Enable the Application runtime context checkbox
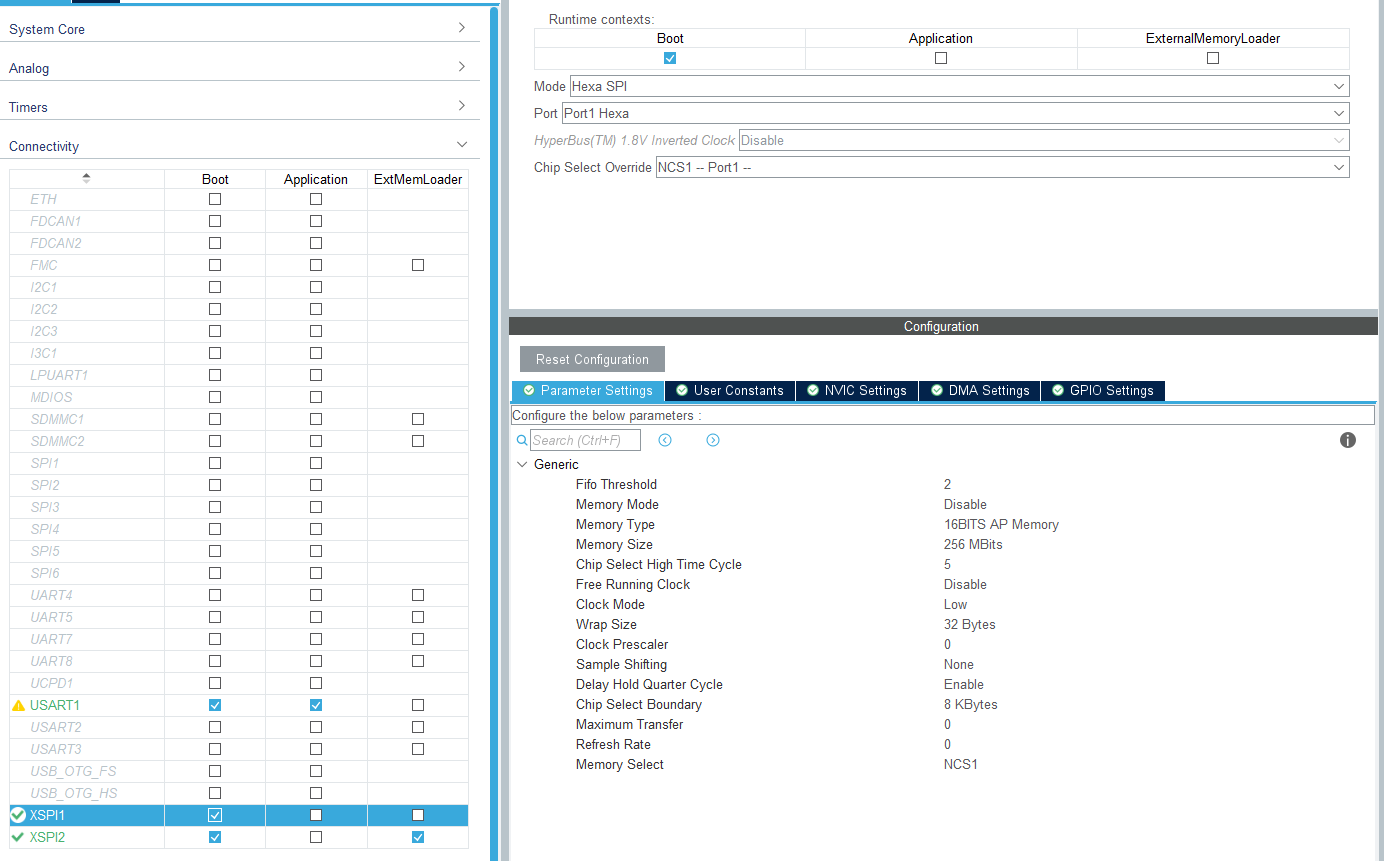 click(941, 58)
